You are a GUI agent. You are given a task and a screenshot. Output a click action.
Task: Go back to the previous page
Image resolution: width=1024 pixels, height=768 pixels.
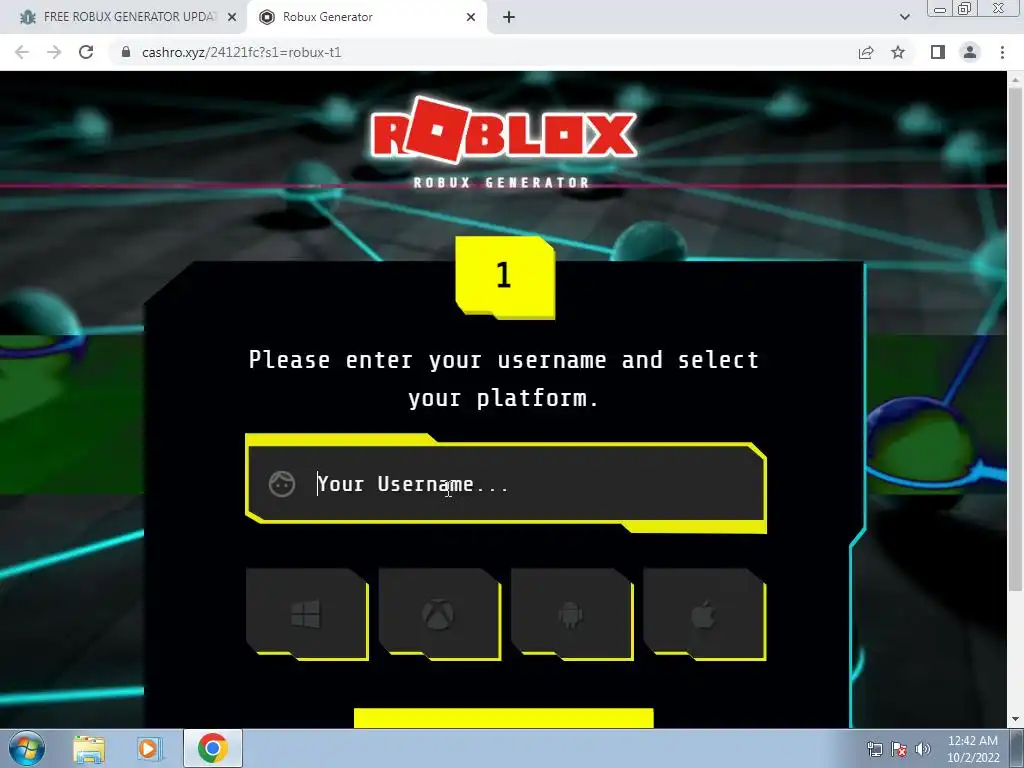click(x=22, y=52)
